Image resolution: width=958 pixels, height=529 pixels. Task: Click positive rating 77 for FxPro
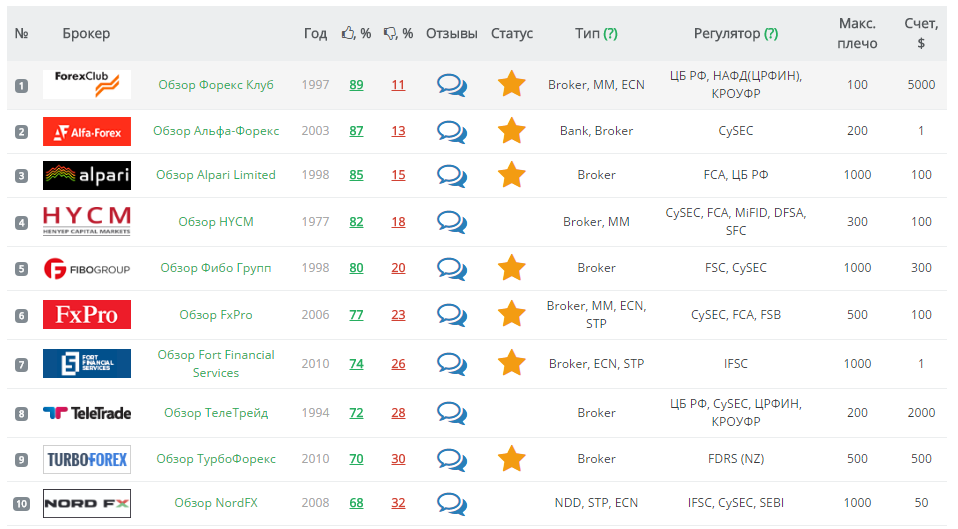pyautogui.click(x=356, y=315)
